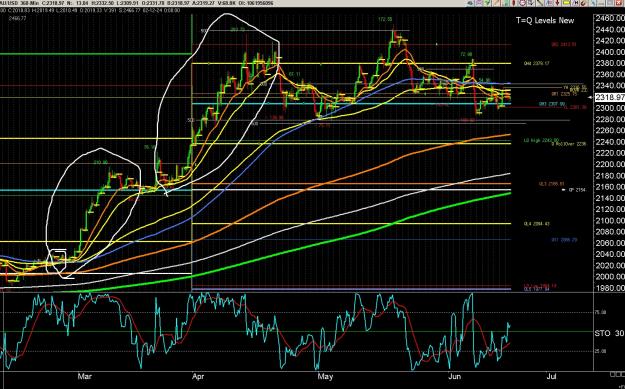Click the 25.00 stochastic level label

pyautogui.click(x=600, y=351)
